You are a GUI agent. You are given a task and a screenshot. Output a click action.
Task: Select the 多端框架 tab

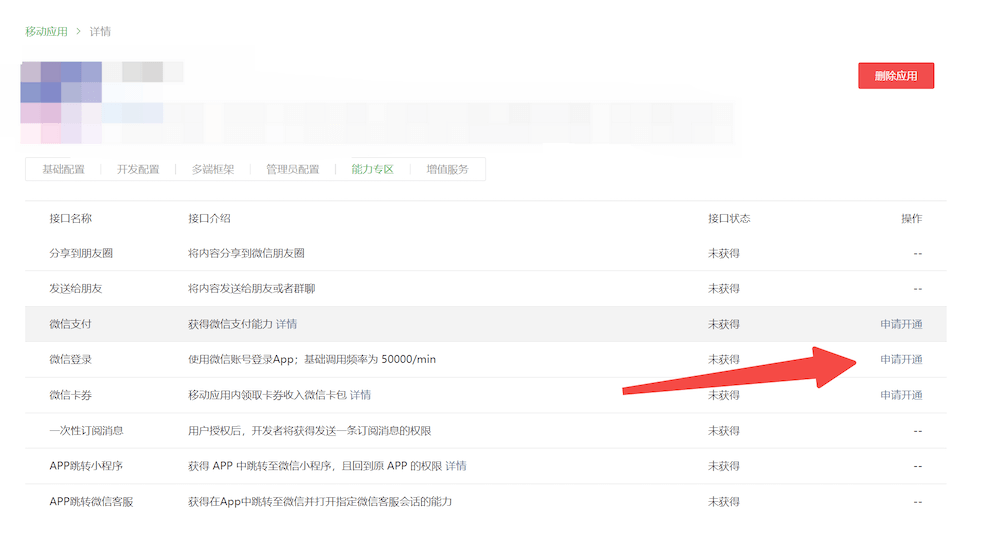pyautogui.click(x=213, y=170)
